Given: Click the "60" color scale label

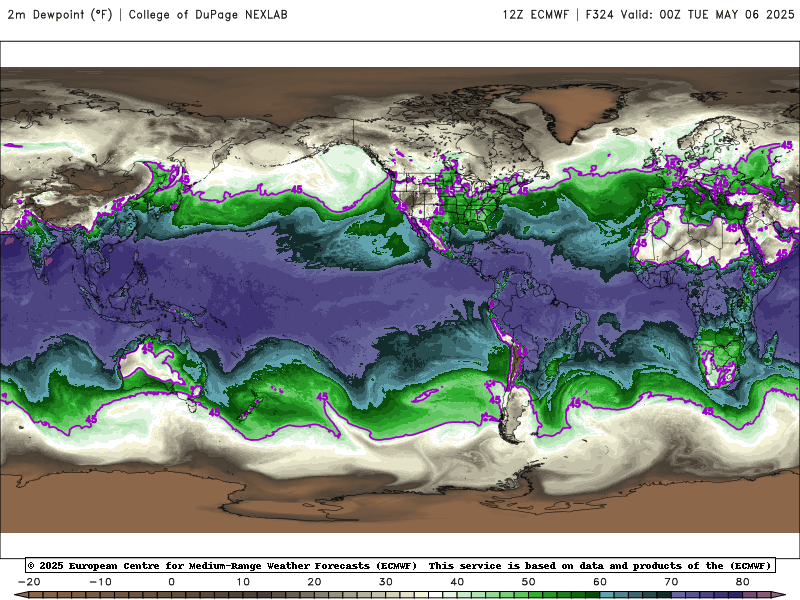Looking at the screenshot, I should (x=600, y=582).
